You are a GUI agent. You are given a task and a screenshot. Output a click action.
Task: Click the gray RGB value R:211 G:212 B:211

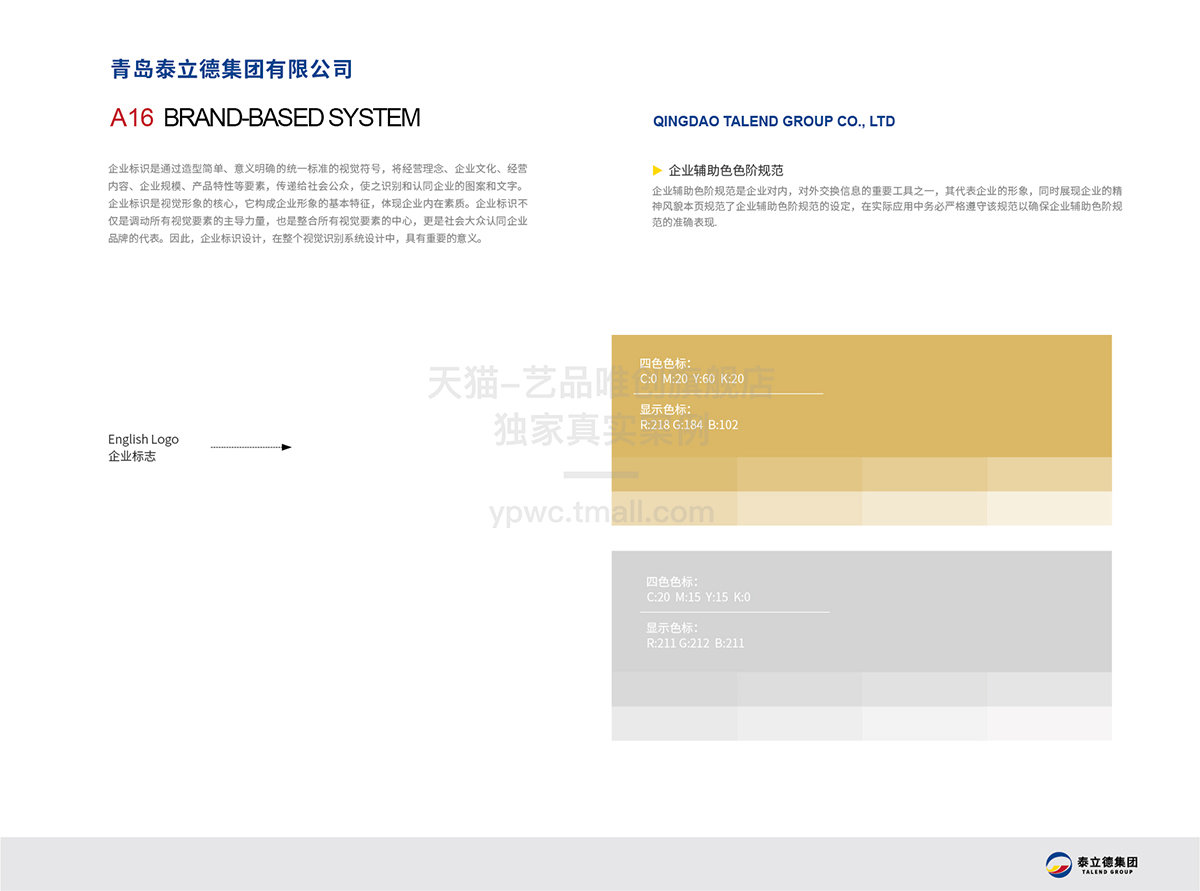click(x=695, y=643)
